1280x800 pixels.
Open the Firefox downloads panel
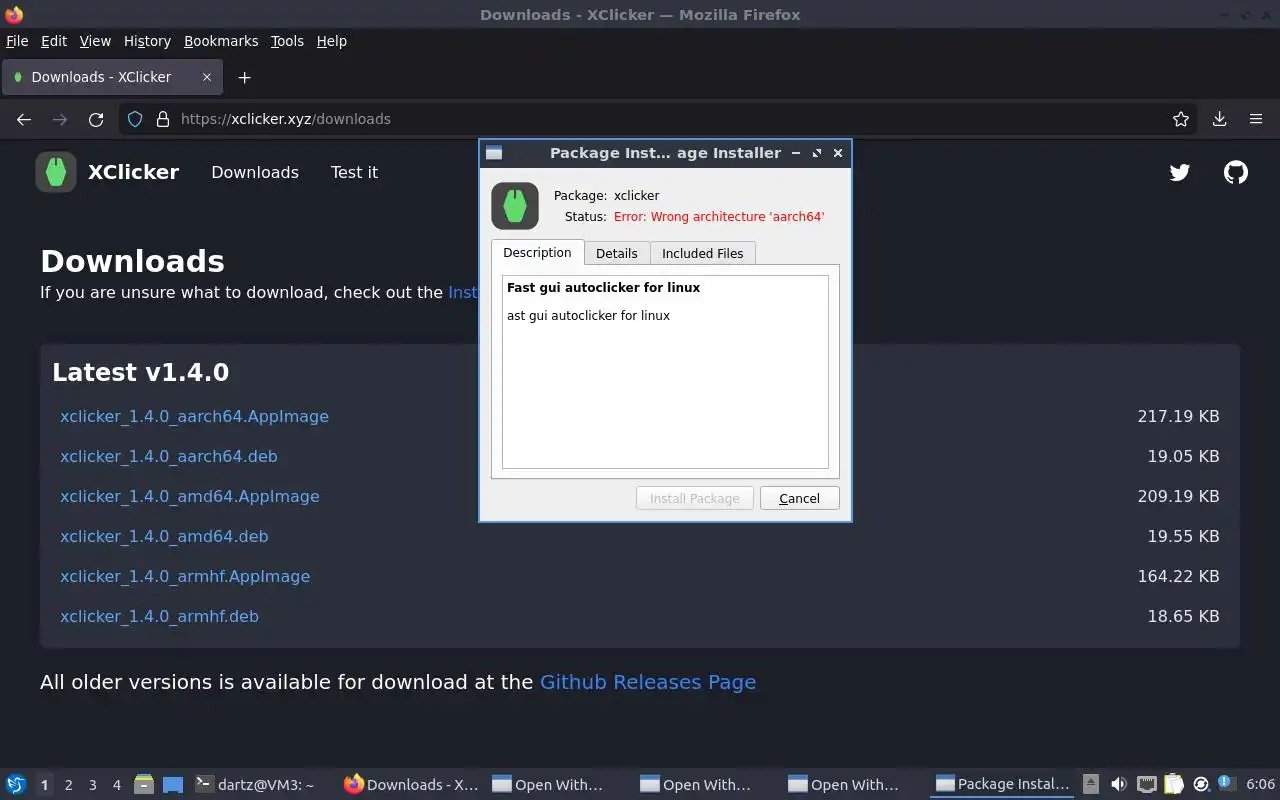pos(1220,119)
